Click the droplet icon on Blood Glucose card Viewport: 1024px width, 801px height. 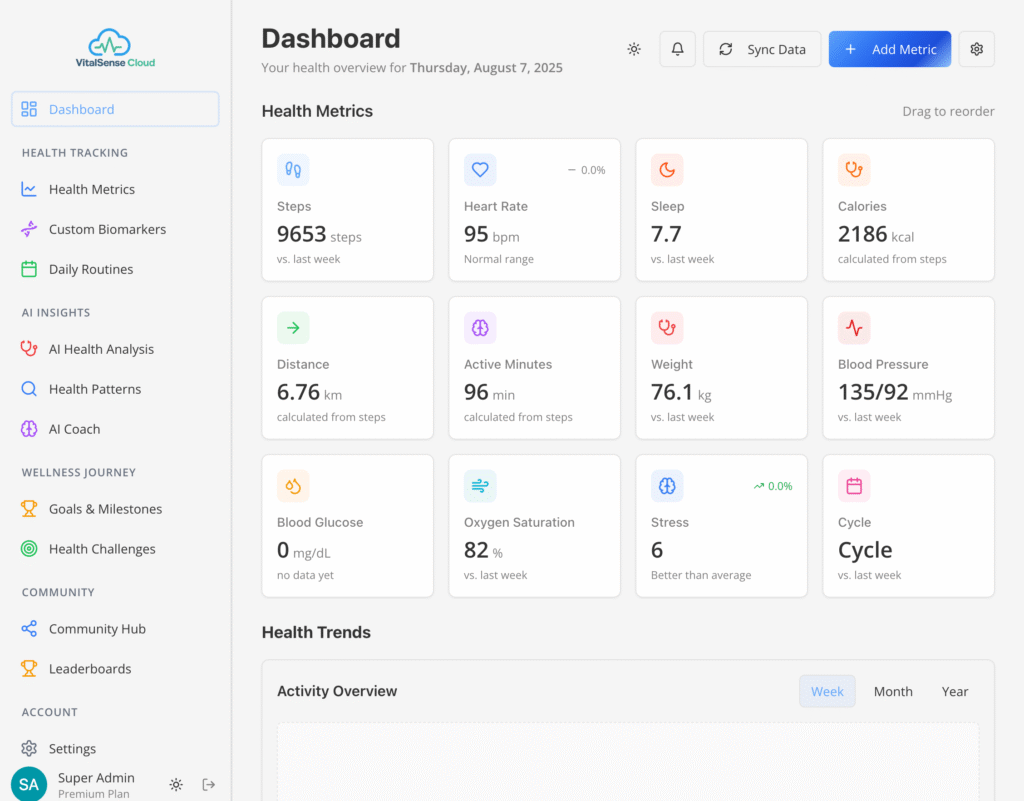click(293, 486)
